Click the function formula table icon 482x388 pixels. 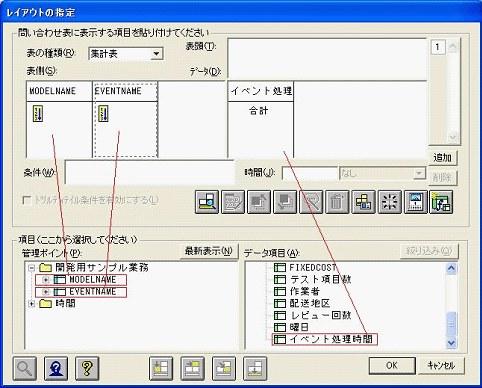point(441,202)
